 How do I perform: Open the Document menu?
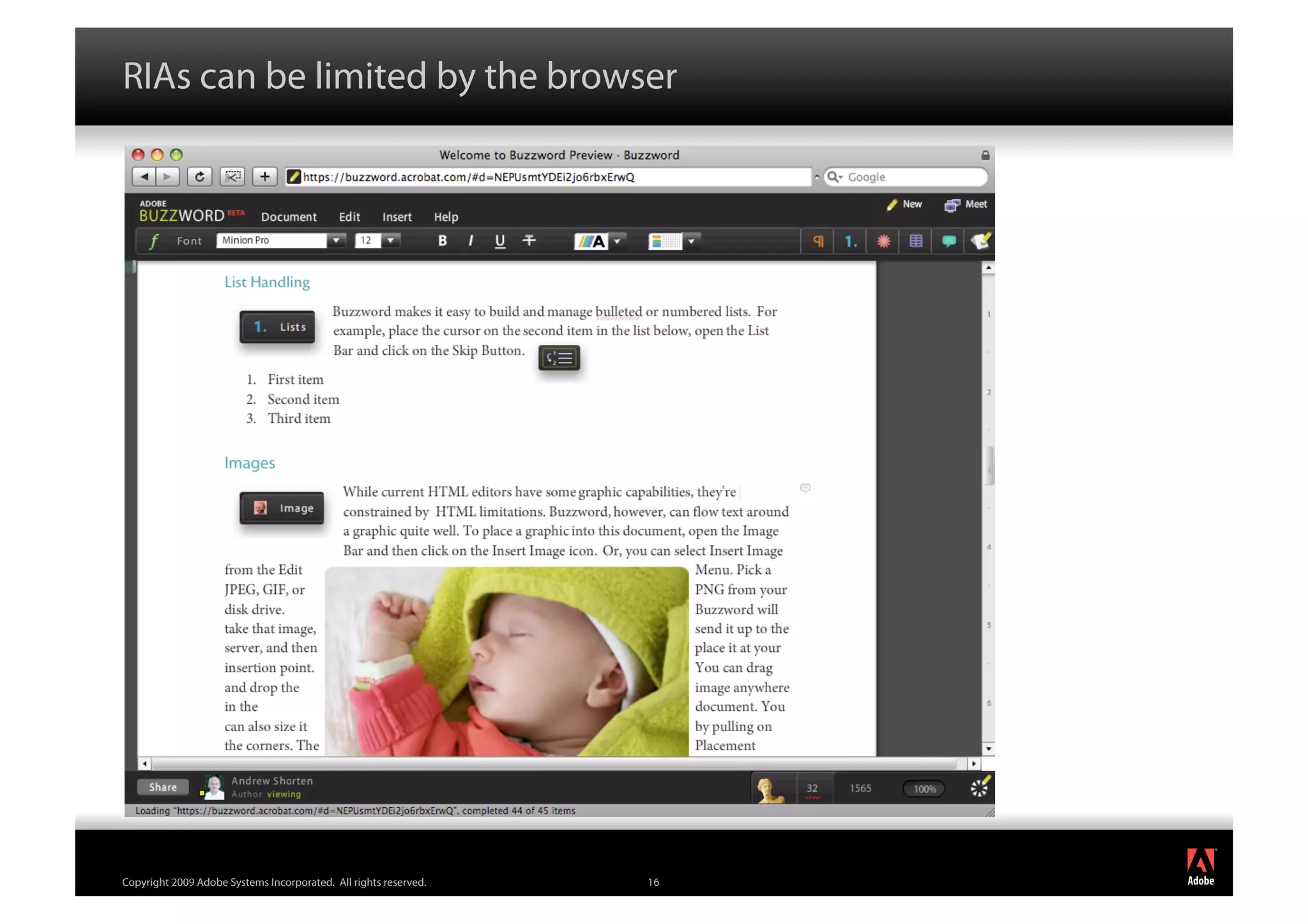point(289,217)
